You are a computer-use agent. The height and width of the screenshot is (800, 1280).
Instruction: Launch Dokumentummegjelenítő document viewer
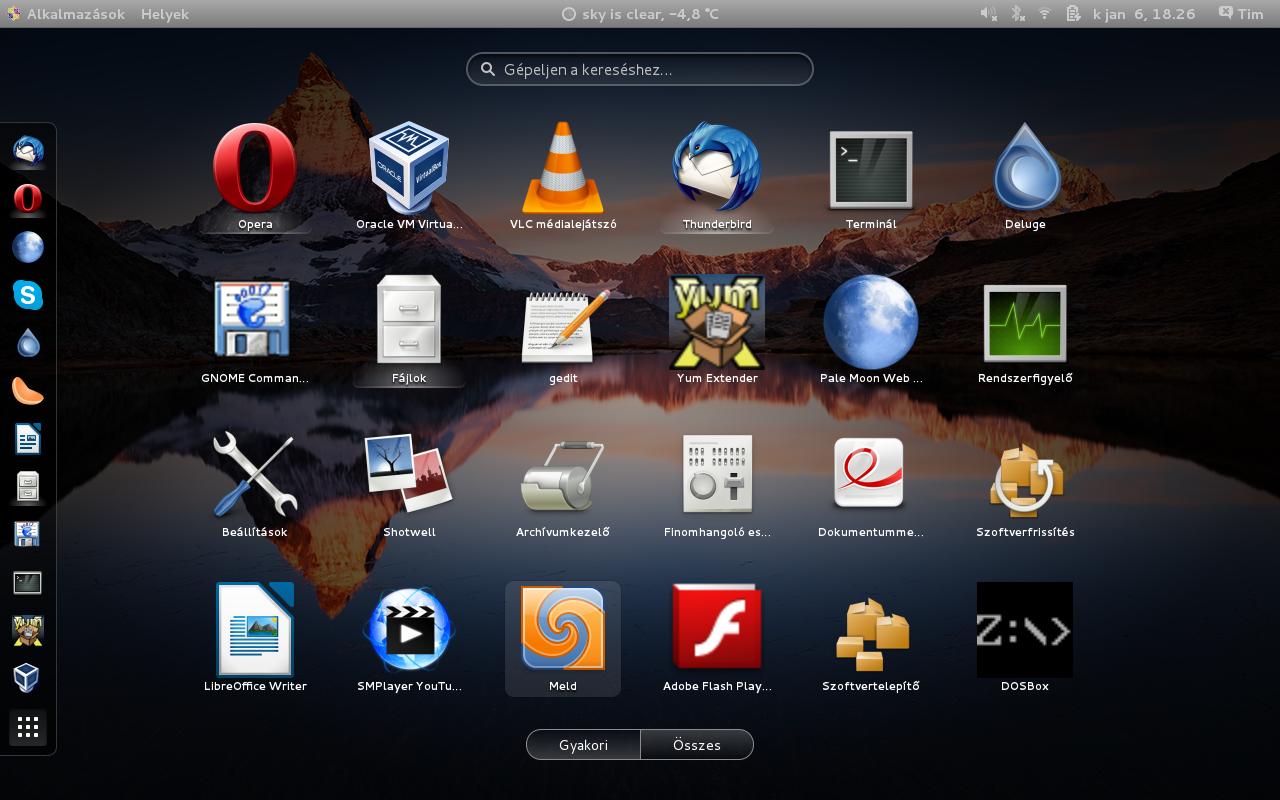point(871,486)
